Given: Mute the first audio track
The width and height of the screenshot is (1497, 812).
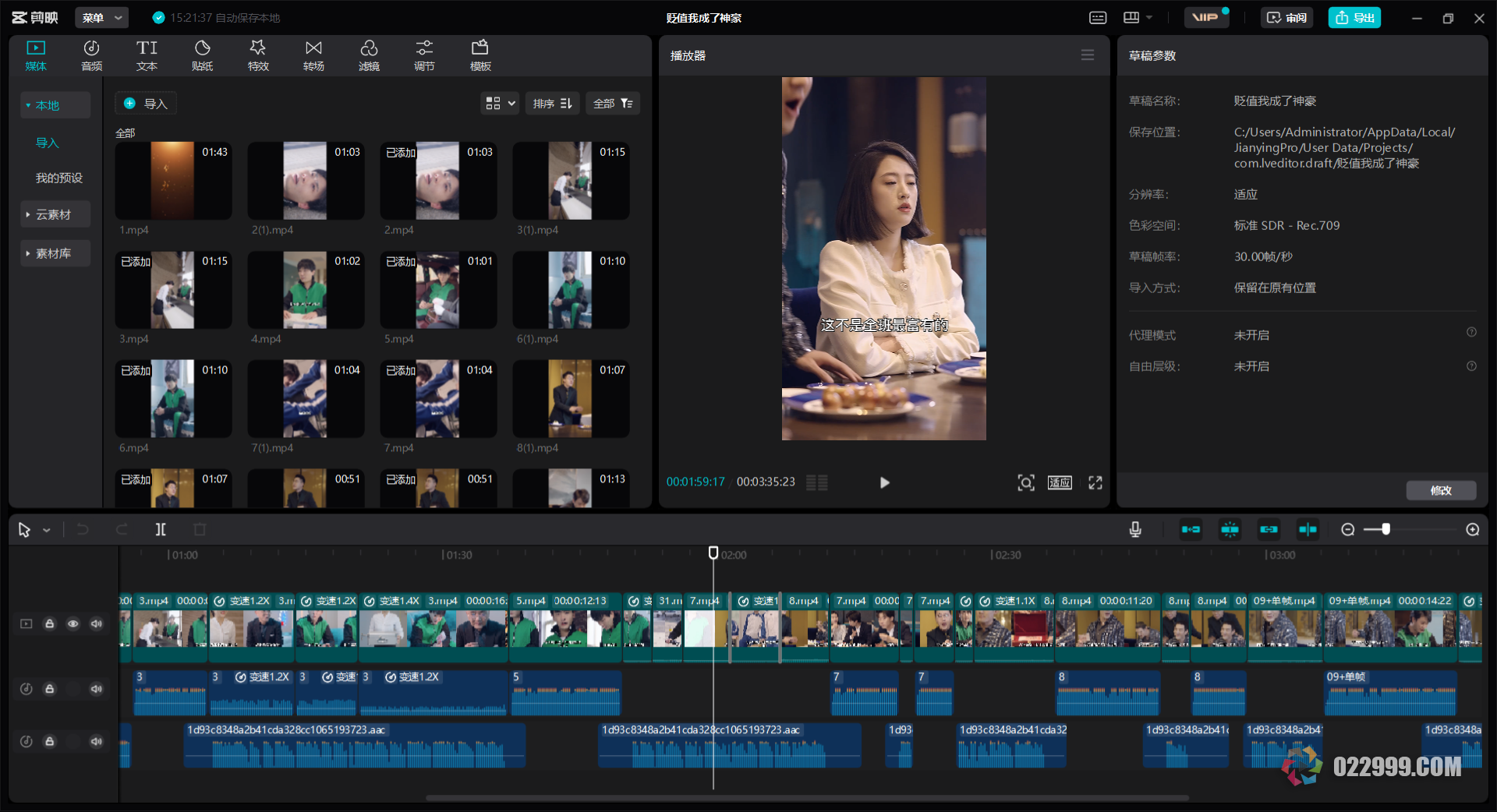Looking at the screenshot, I should tap(96, 689).
